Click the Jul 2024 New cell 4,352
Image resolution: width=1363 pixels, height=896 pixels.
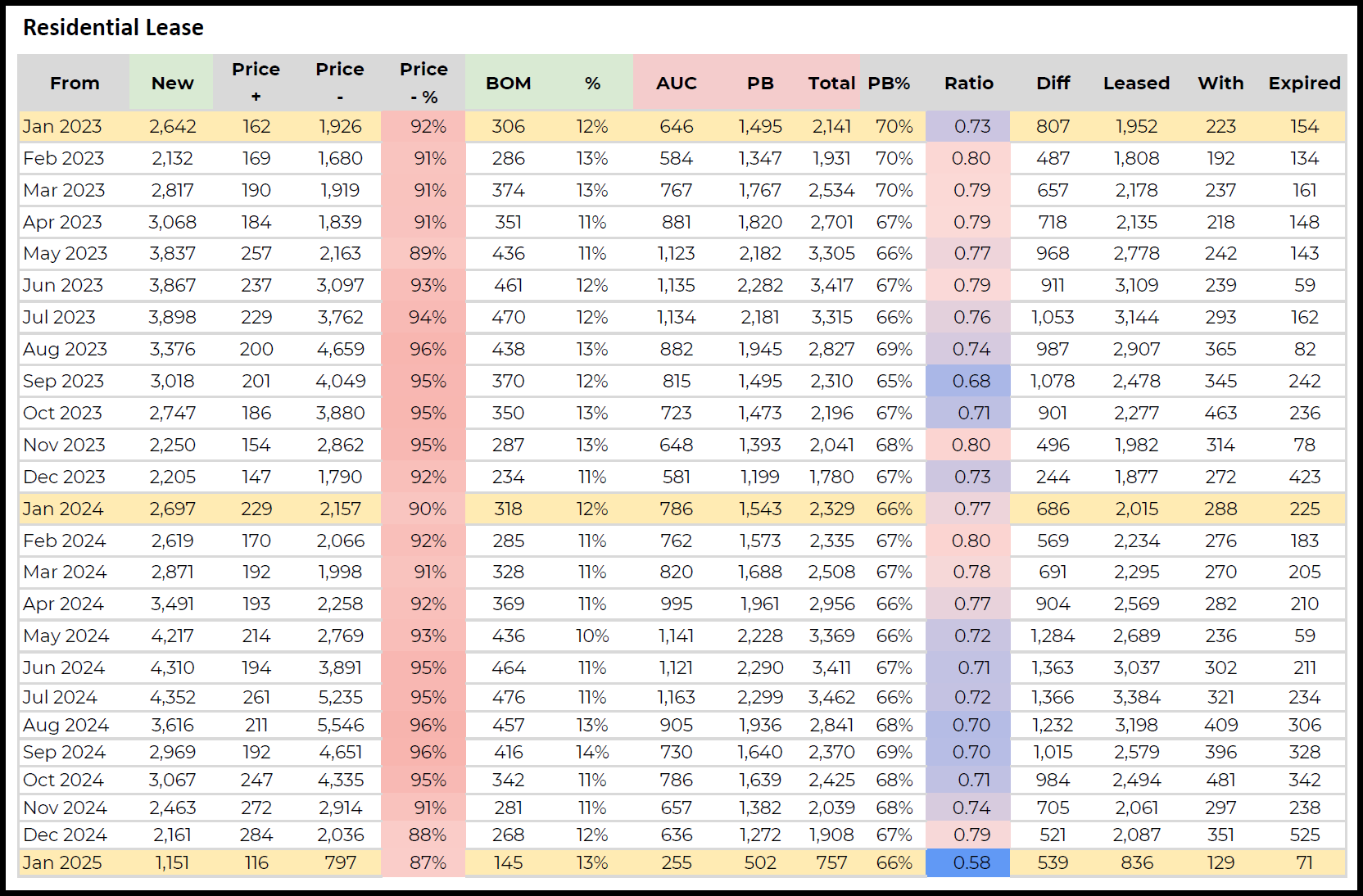pyautogui.click(x=172, y=698)
